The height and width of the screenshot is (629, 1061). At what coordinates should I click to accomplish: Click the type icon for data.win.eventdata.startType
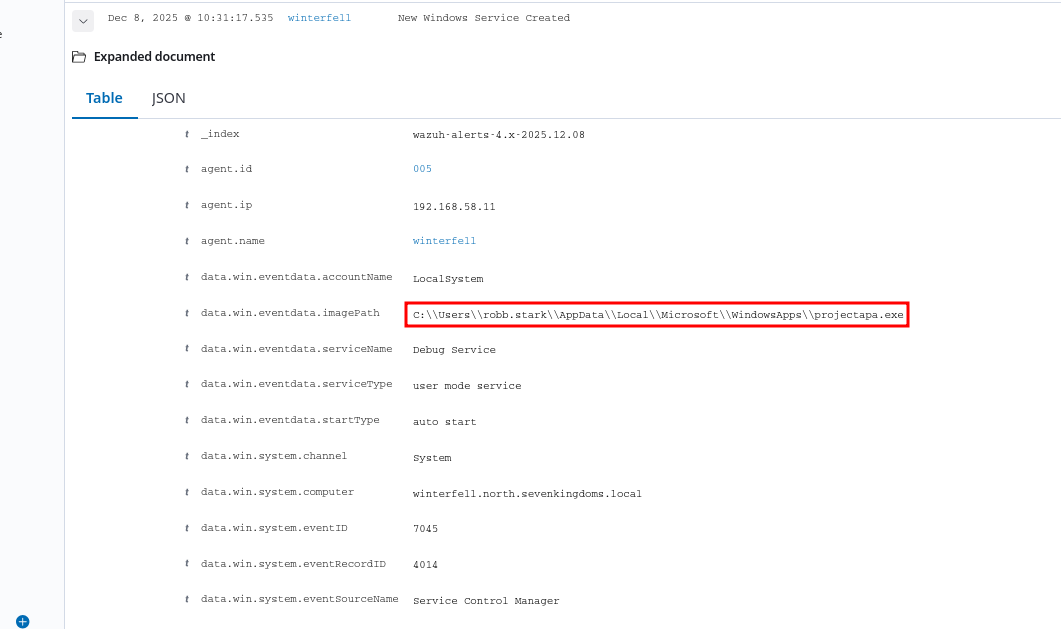click(x=187, y=421)
